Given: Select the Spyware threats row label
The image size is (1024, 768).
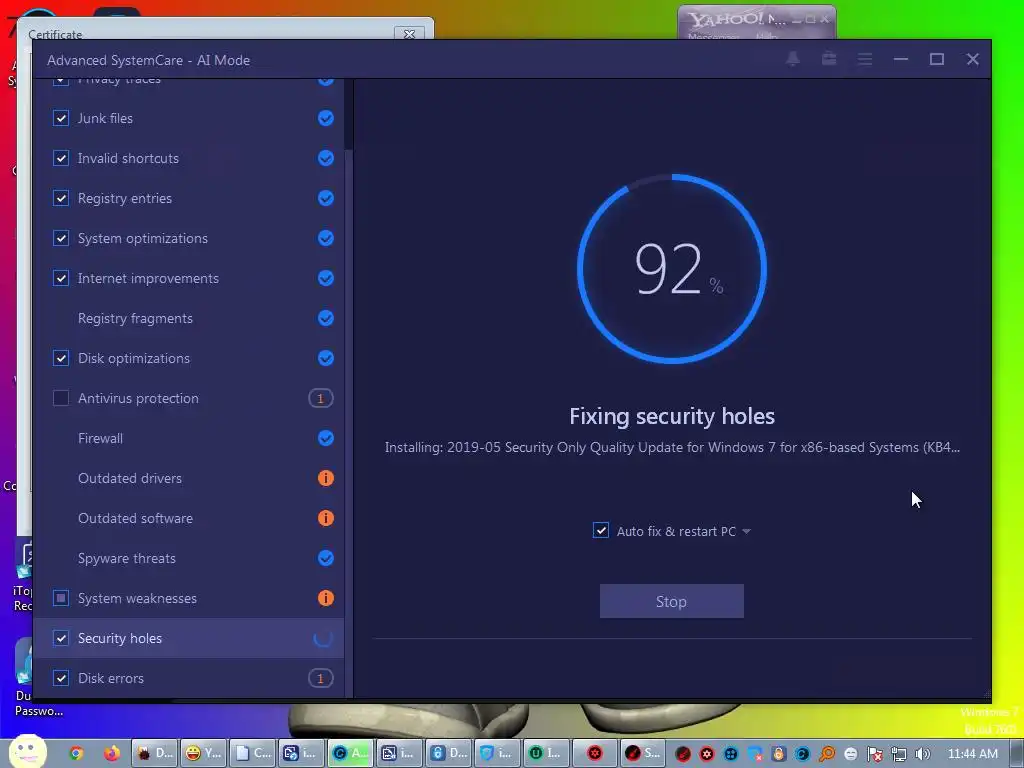Looking at the screenshot, I should [127, 558].
